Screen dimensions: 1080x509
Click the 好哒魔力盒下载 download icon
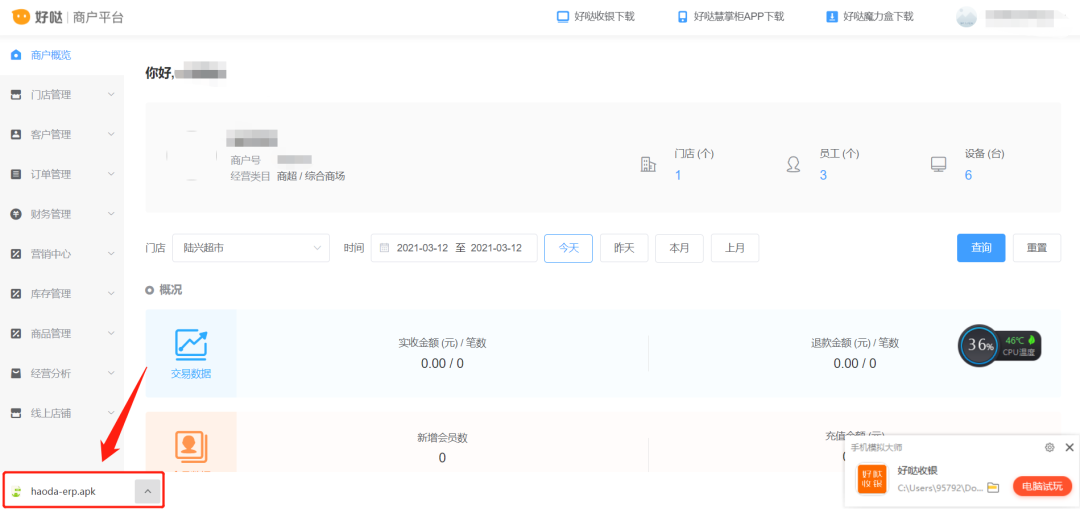[x=832, y=17]
